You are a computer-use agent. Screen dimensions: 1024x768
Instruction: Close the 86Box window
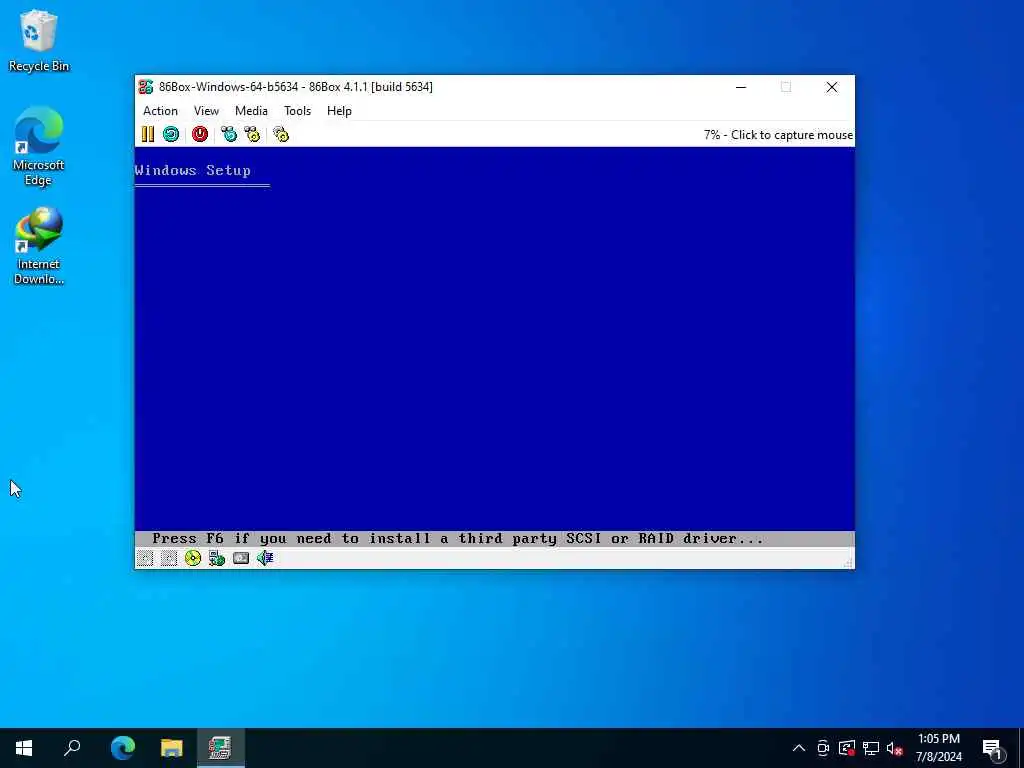(x=831, y=87)
